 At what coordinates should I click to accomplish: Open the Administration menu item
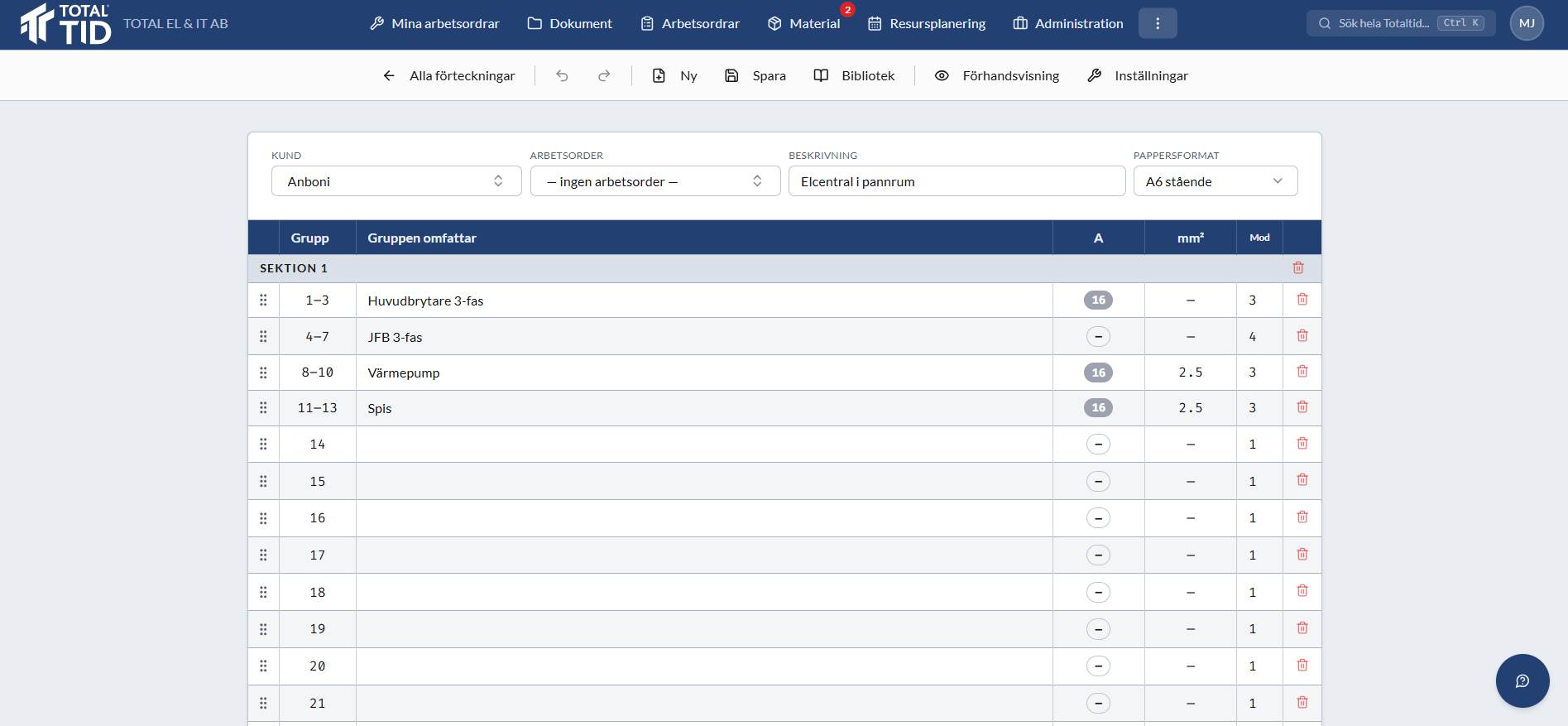[1068, 23]
